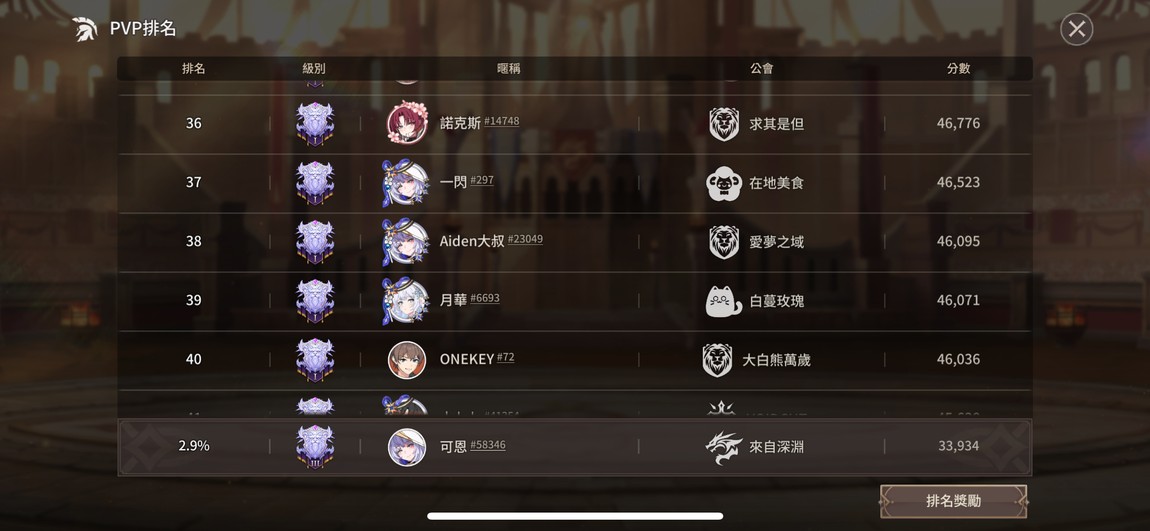
Task: Tap the avatar of player 月華
Action: pos(405,301)
